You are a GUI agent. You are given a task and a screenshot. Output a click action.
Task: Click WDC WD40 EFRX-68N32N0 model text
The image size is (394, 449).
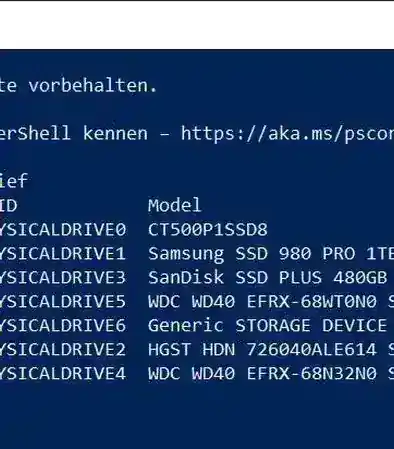coord(262,373)
